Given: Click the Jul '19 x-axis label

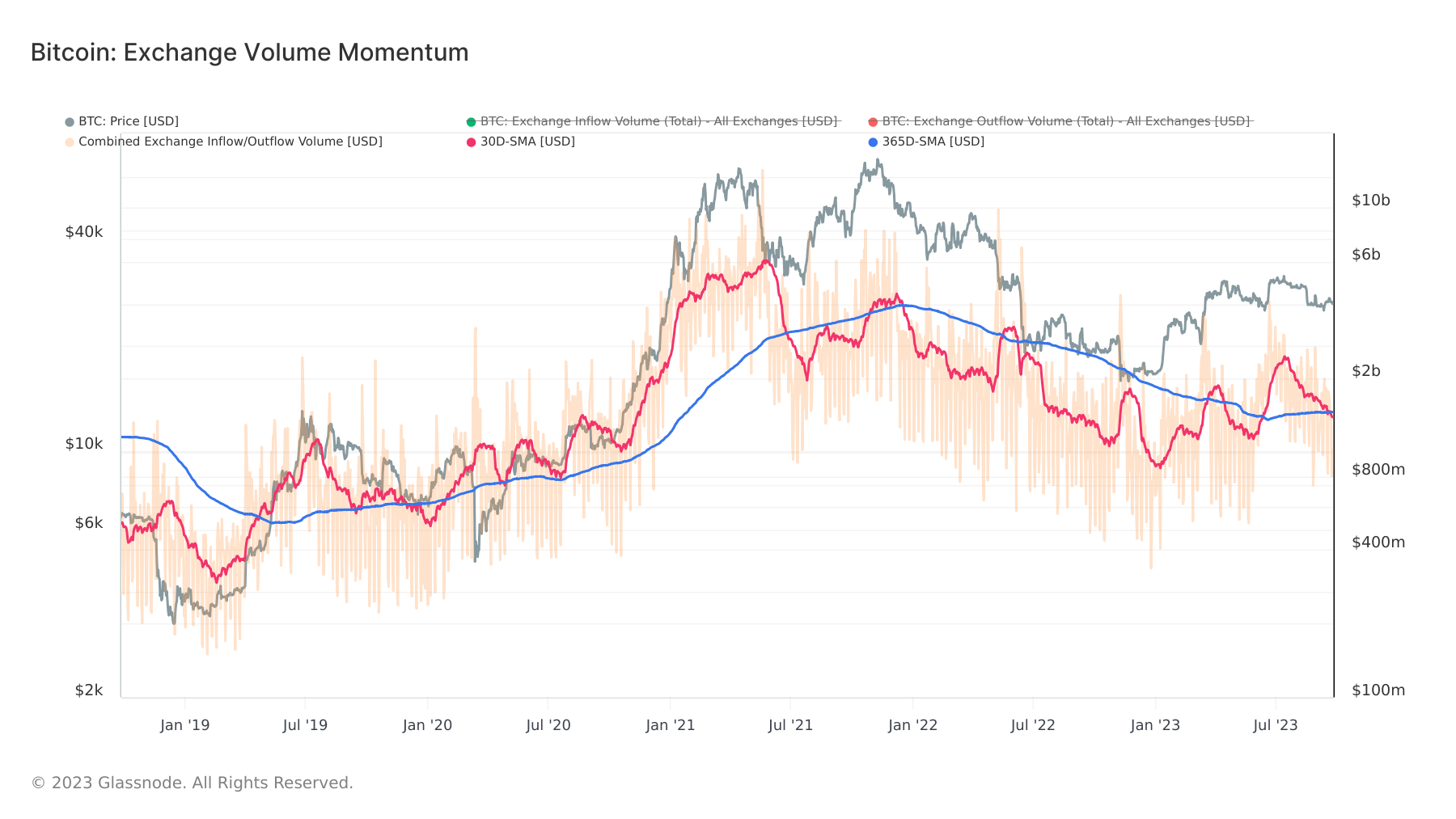Looking at the screenshot, I should click(x=305, y=725).
